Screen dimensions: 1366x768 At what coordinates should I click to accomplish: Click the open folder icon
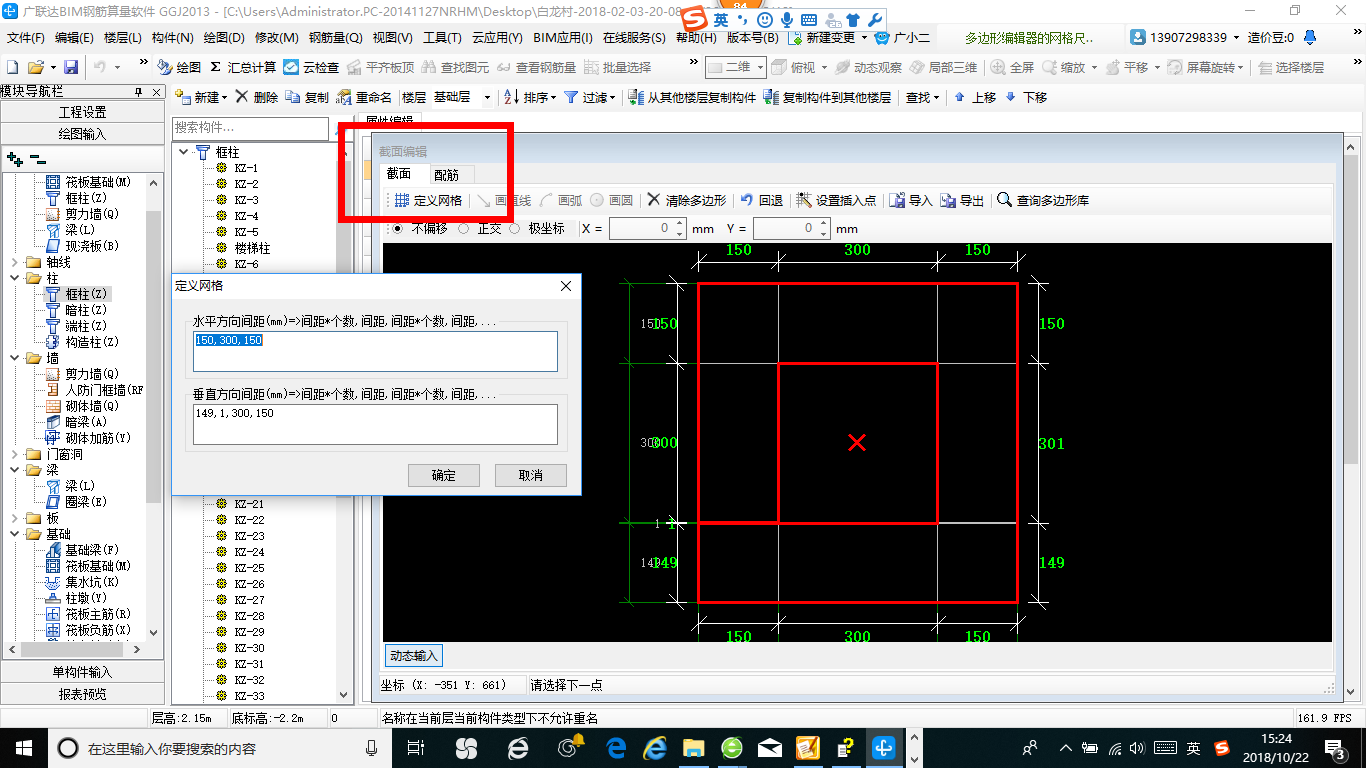point(35,67)
